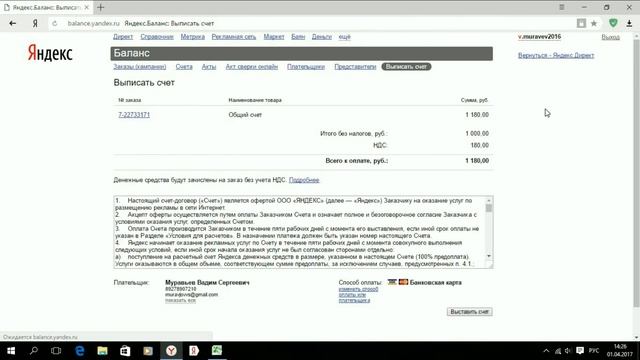Open Windows search magnifier on taskbar
The image size is (640, 360).
34,351
